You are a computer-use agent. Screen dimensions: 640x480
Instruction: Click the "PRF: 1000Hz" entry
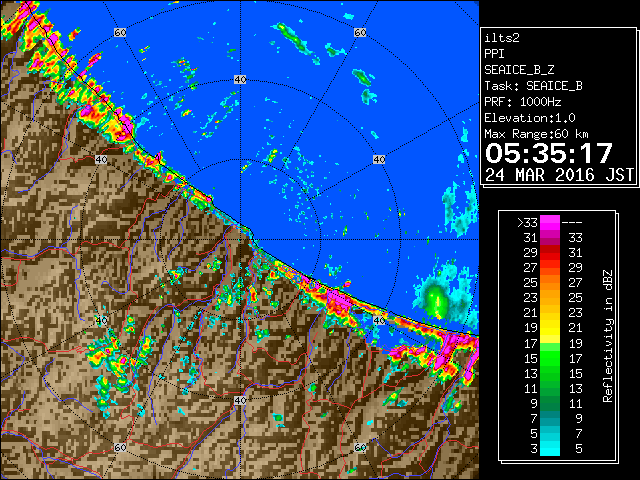point(523,102)
